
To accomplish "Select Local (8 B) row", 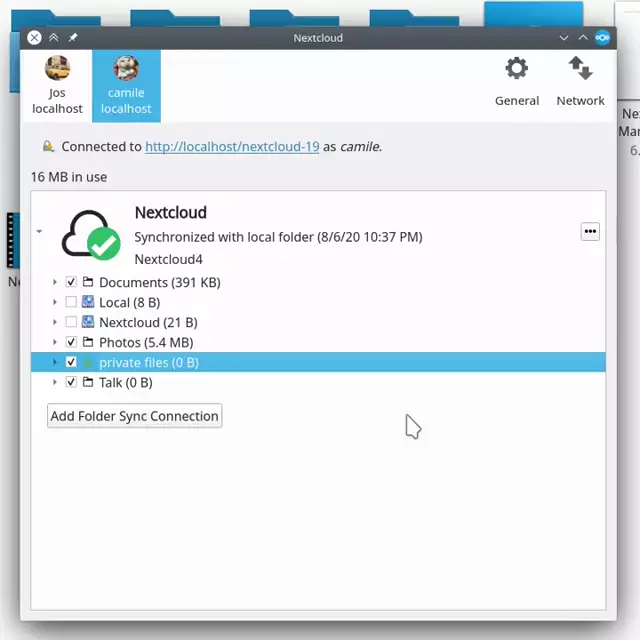I will click(x=318, y=302).
